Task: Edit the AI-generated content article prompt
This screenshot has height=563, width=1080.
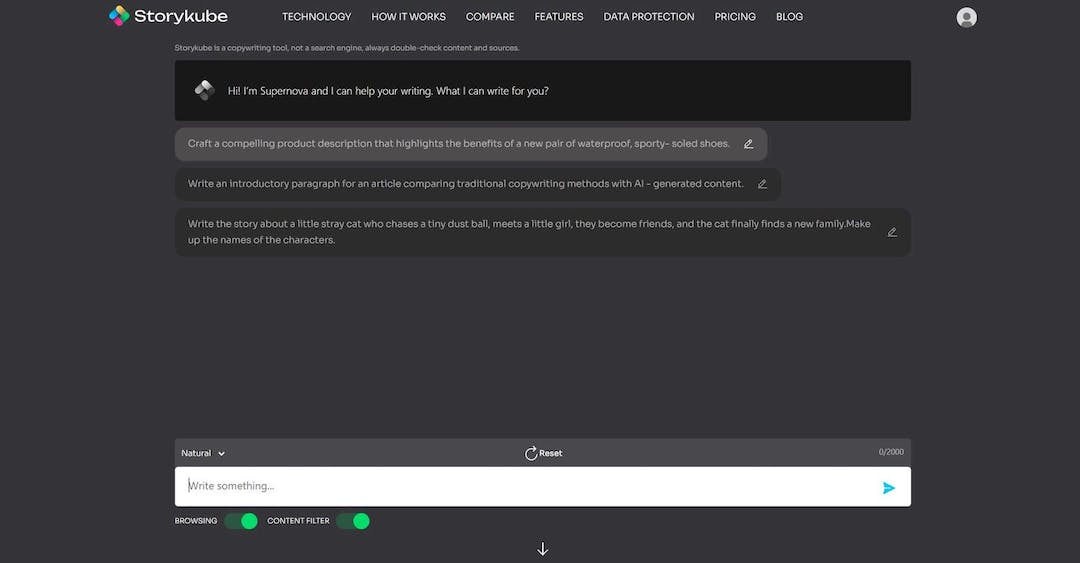Action: (762, 184)
